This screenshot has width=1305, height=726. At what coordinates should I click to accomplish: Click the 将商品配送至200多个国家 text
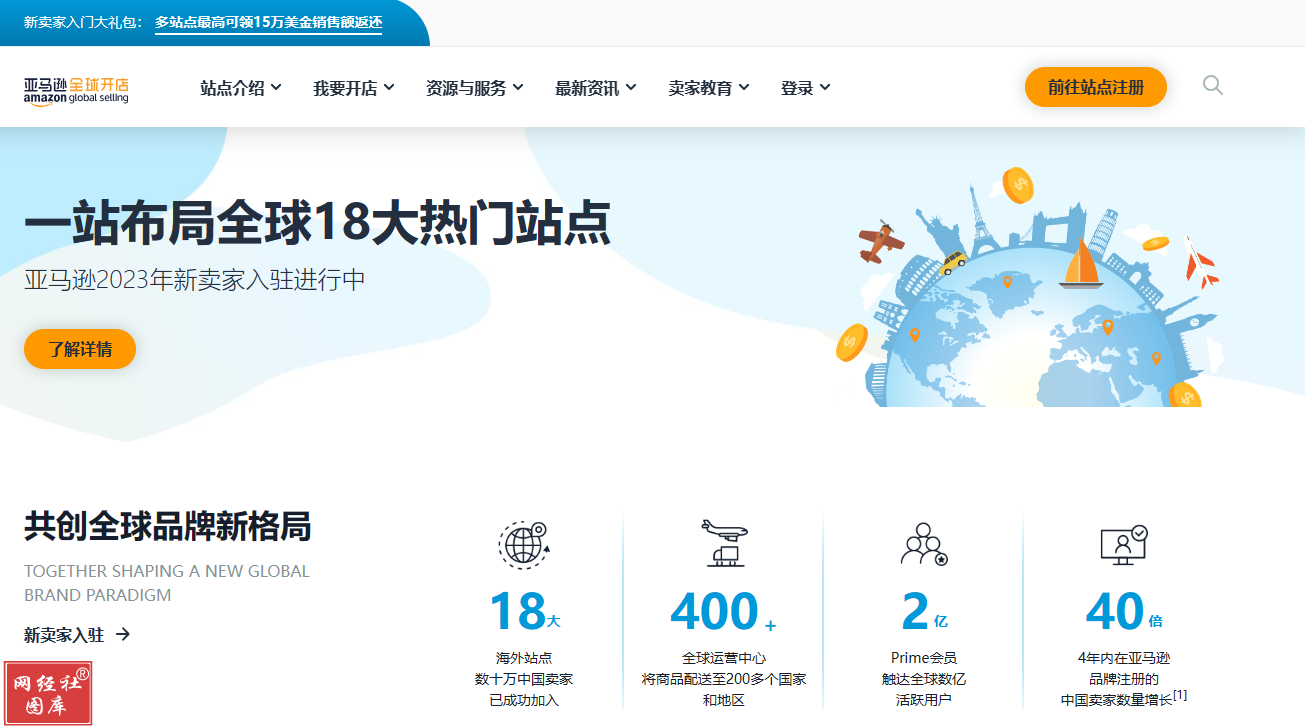pos(724,679)
